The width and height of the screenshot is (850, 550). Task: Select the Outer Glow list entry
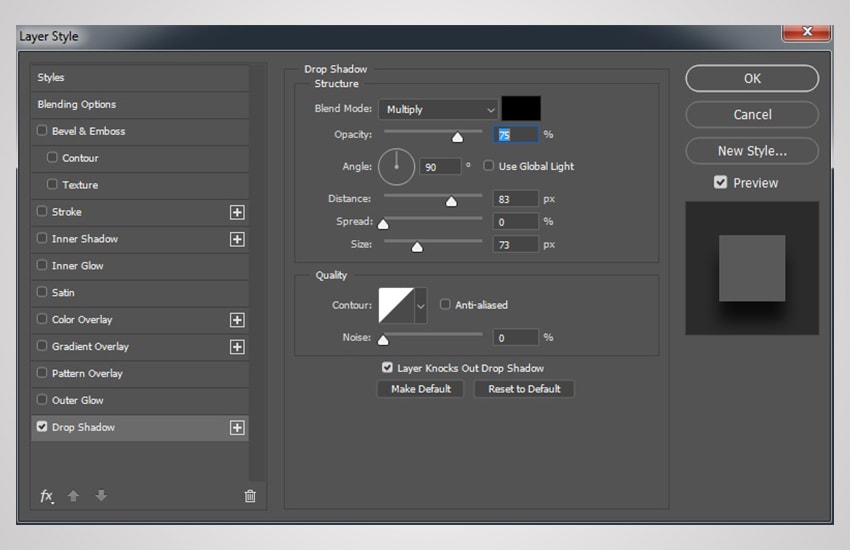click(140, 400)
